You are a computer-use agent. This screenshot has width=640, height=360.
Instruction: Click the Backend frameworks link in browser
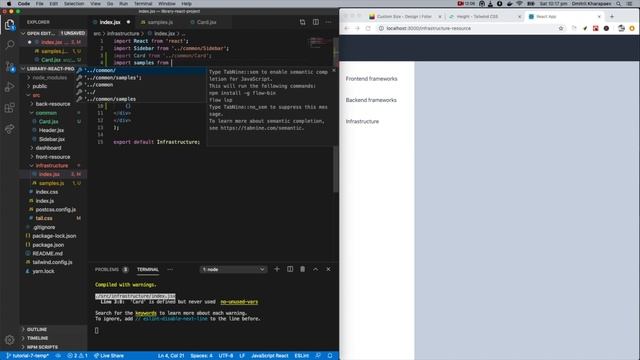point(371,100)
